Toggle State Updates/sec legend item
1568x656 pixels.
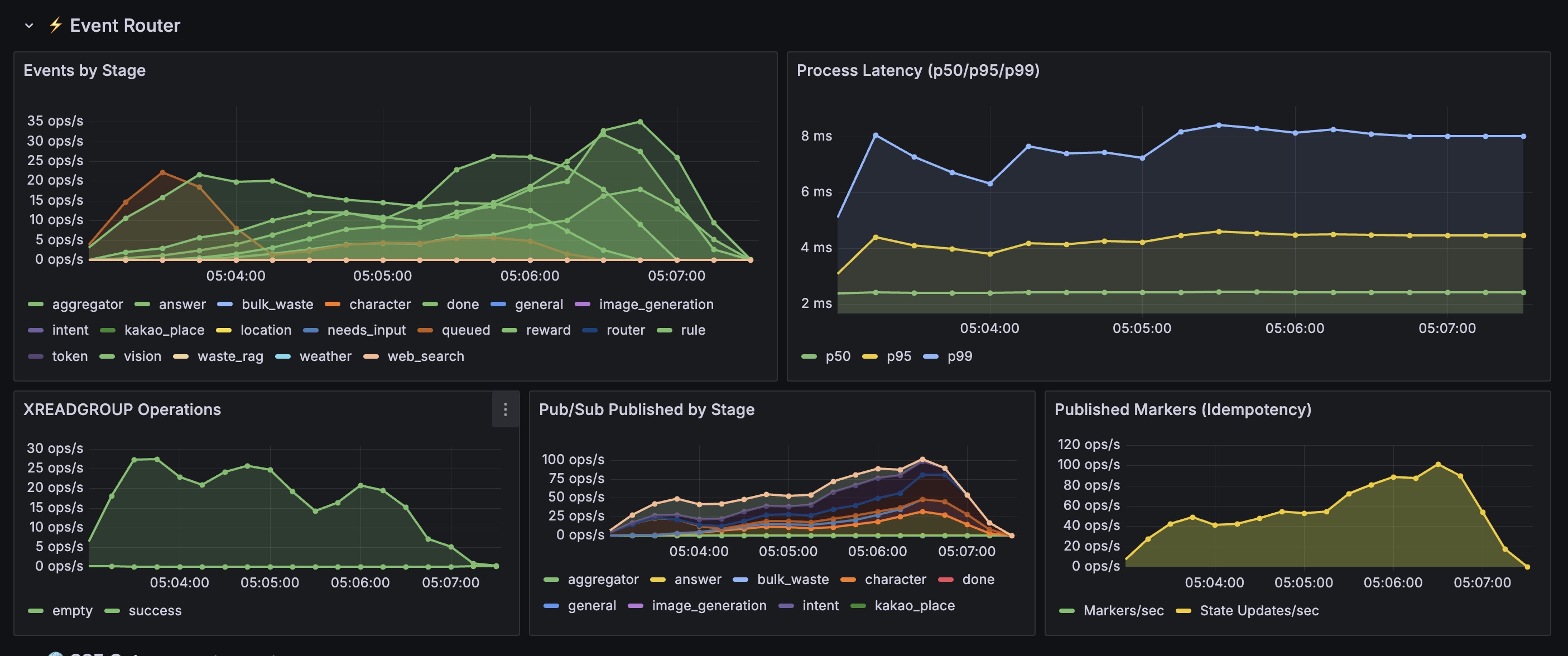point(1258,610)
